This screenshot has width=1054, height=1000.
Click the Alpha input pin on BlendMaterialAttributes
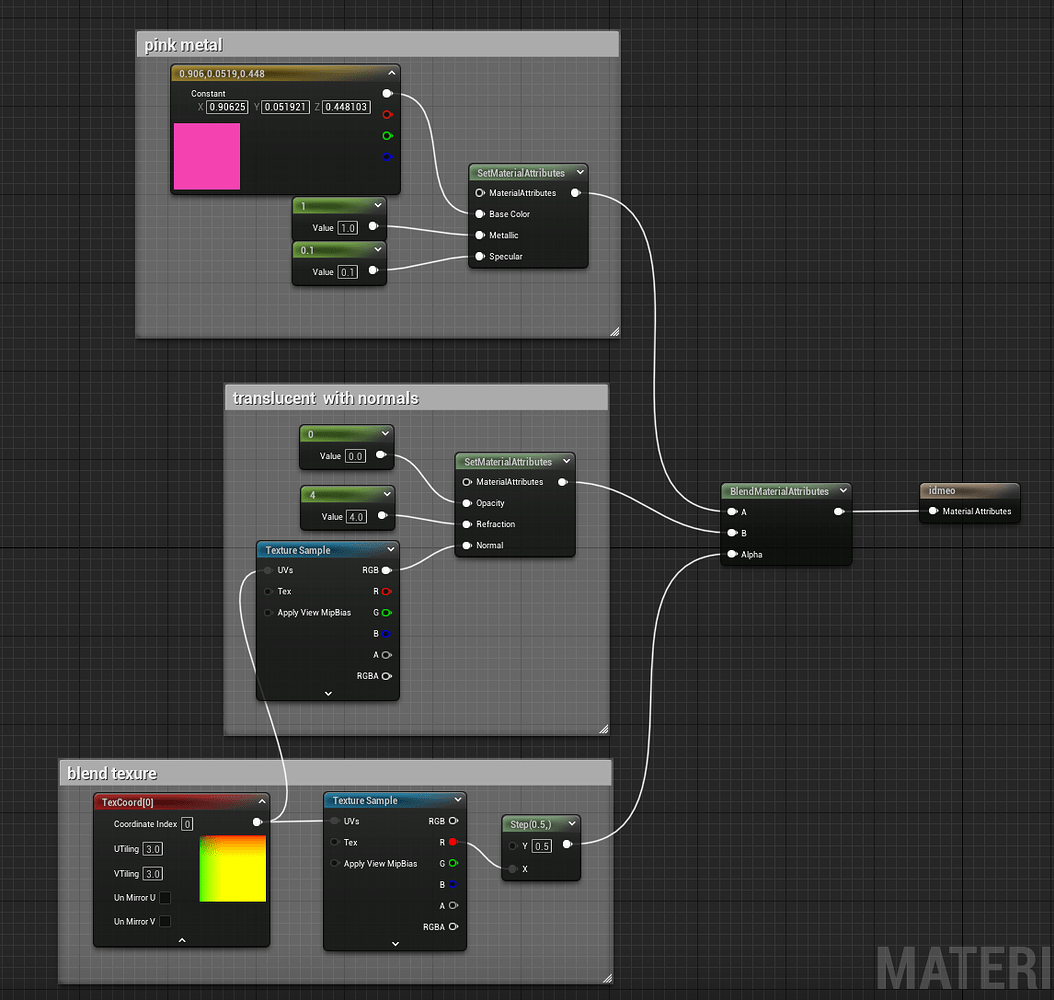point(731,555)
